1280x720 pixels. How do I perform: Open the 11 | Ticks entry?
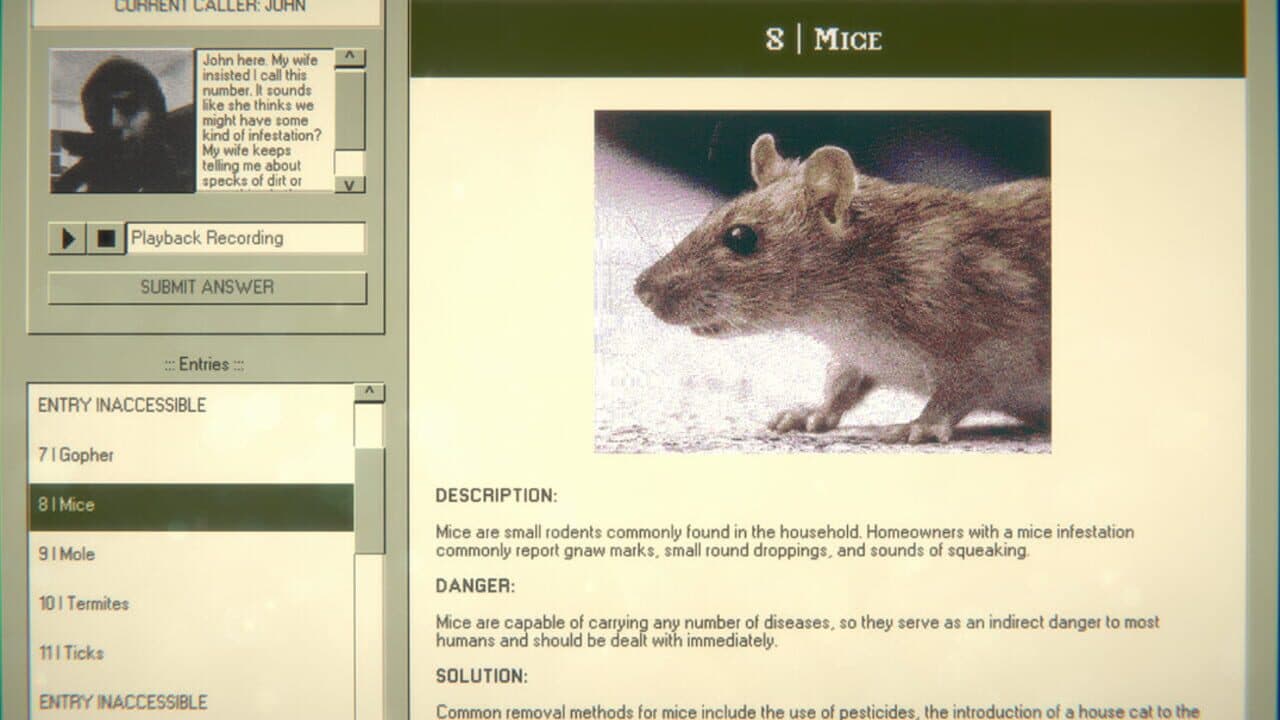[191, 653]
